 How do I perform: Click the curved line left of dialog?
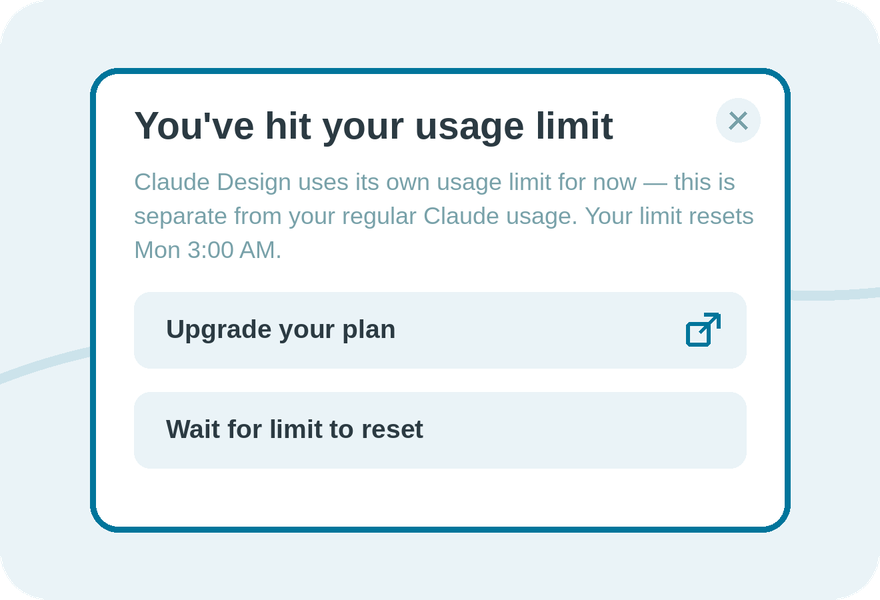point(45,365)
